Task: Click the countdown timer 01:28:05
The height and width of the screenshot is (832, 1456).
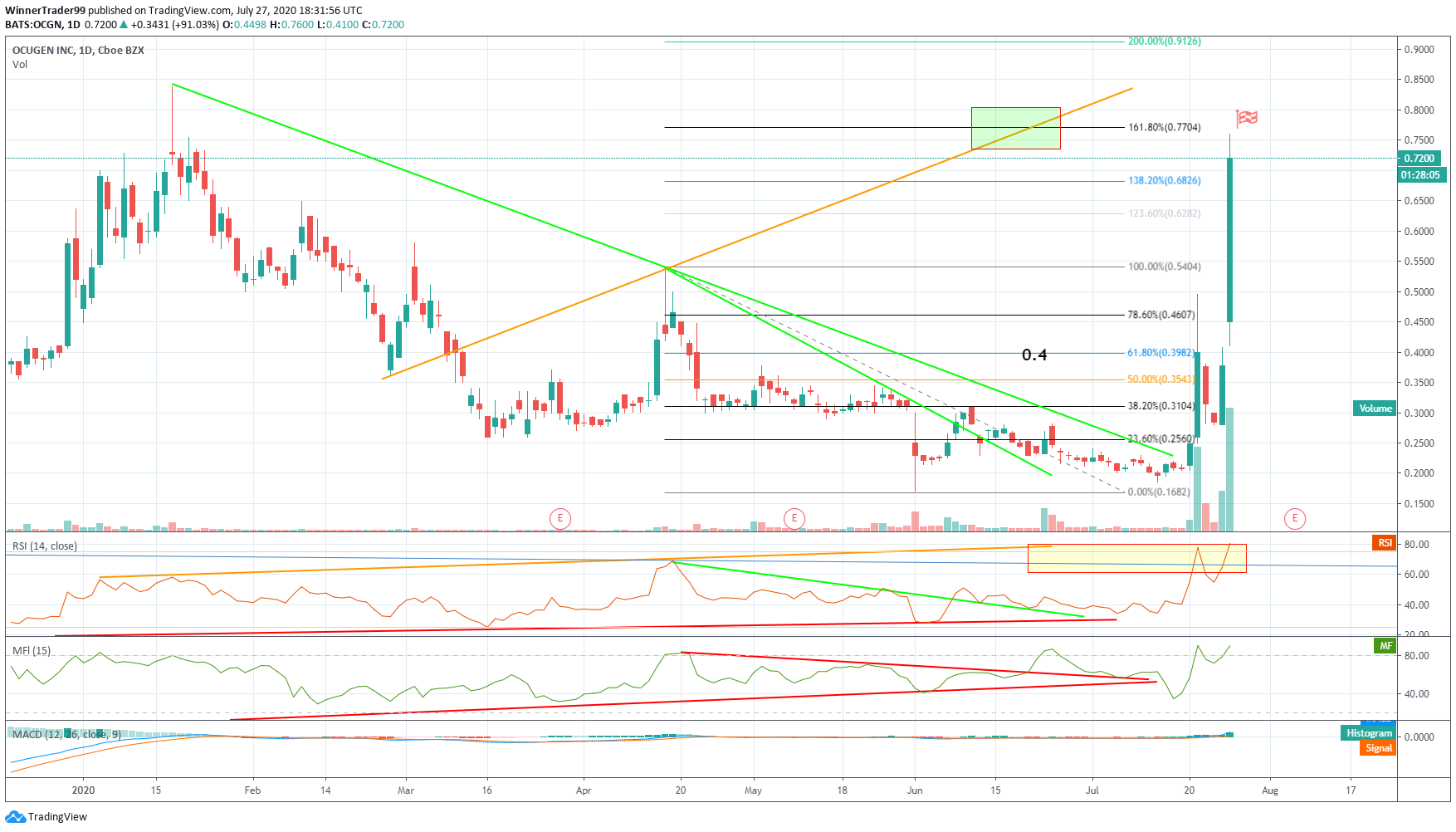Action: pyautogui.click(x=1422, y=175)
